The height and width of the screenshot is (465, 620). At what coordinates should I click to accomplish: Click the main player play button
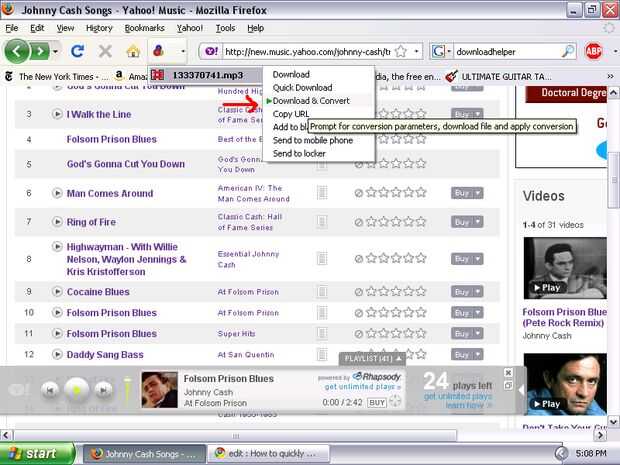77,390
